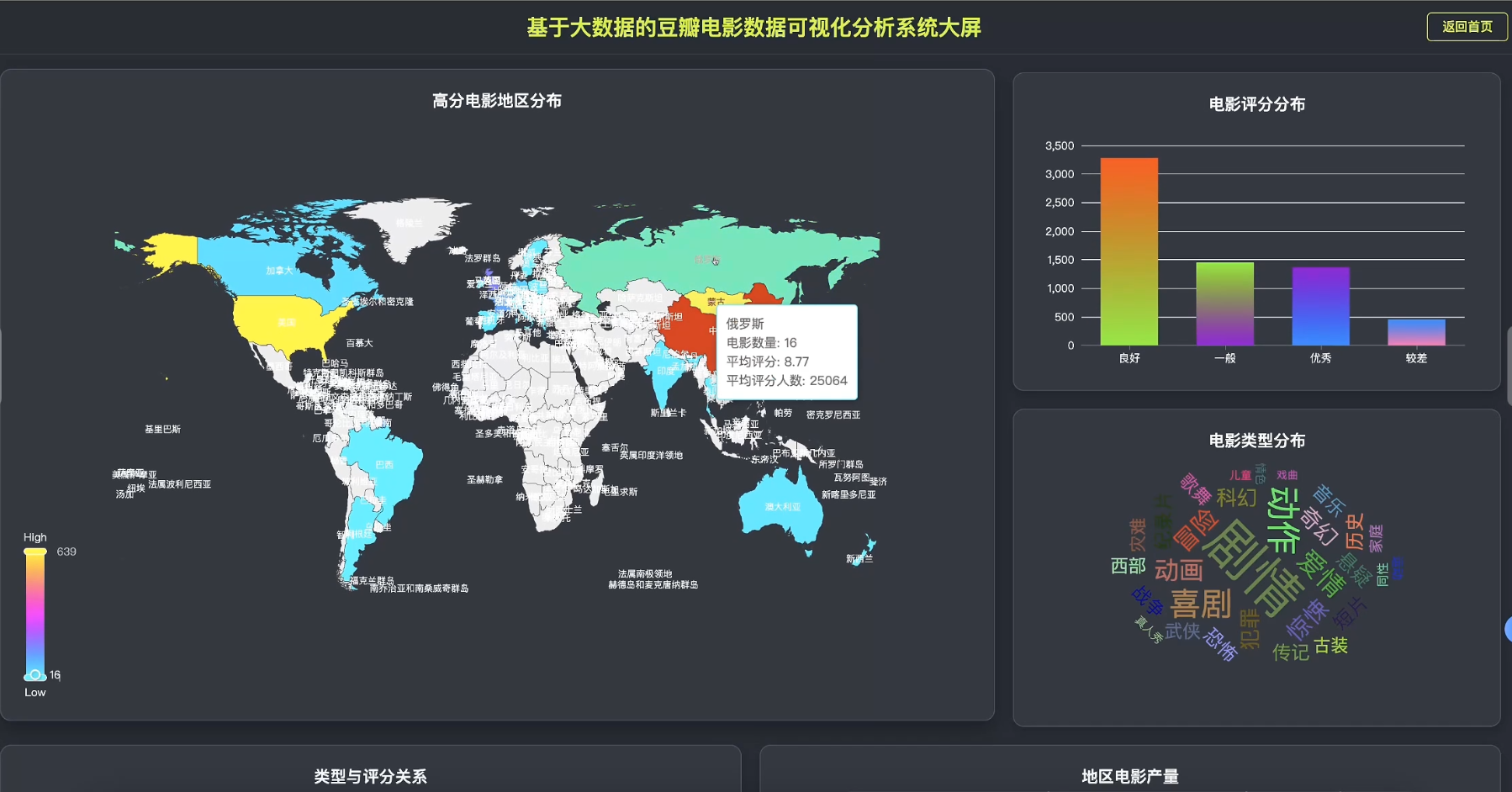Click the 新喀里多尼亚 label on the map
The image size is (1512, 792).
[x=849, y=494]
